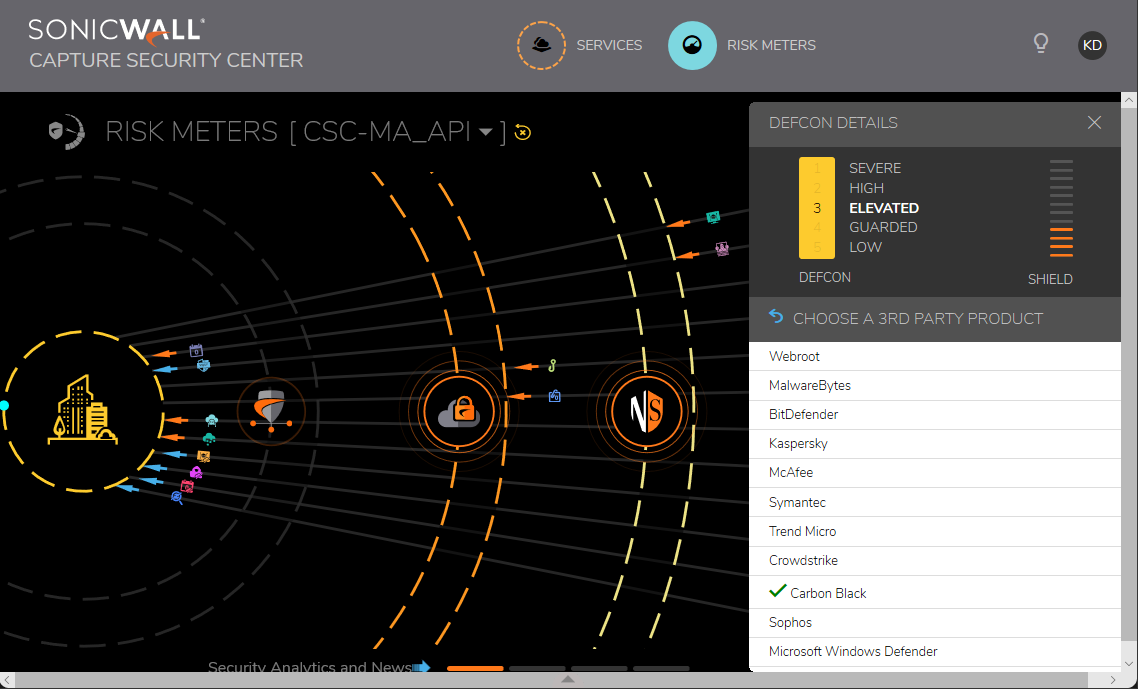Select the firewall shield node icon
Image resolution: width=1138 pixels, height=689 pixels.
coord(271,412)
